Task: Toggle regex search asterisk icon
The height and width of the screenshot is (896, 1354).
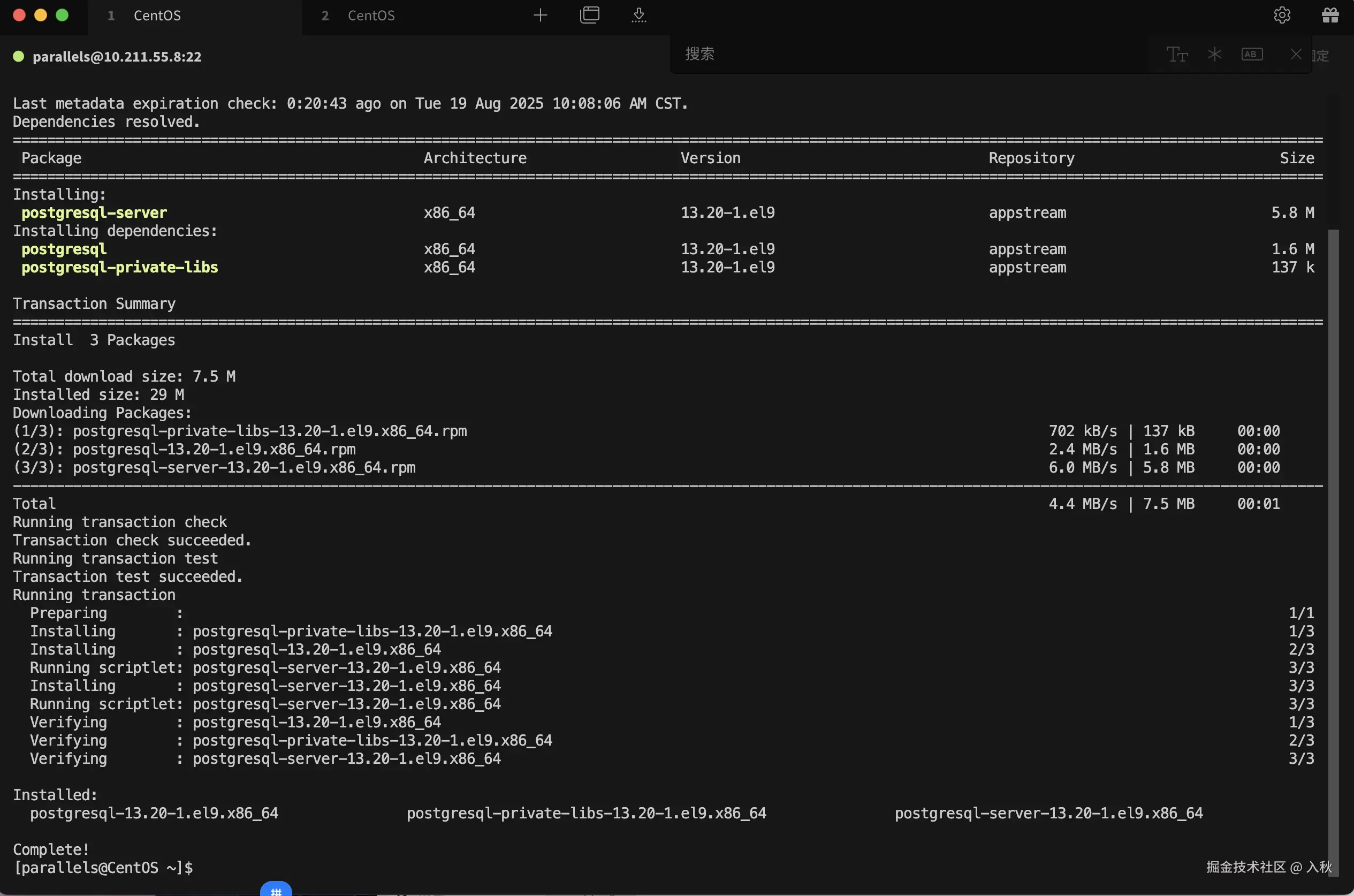Action: [x=1215, y=54]
